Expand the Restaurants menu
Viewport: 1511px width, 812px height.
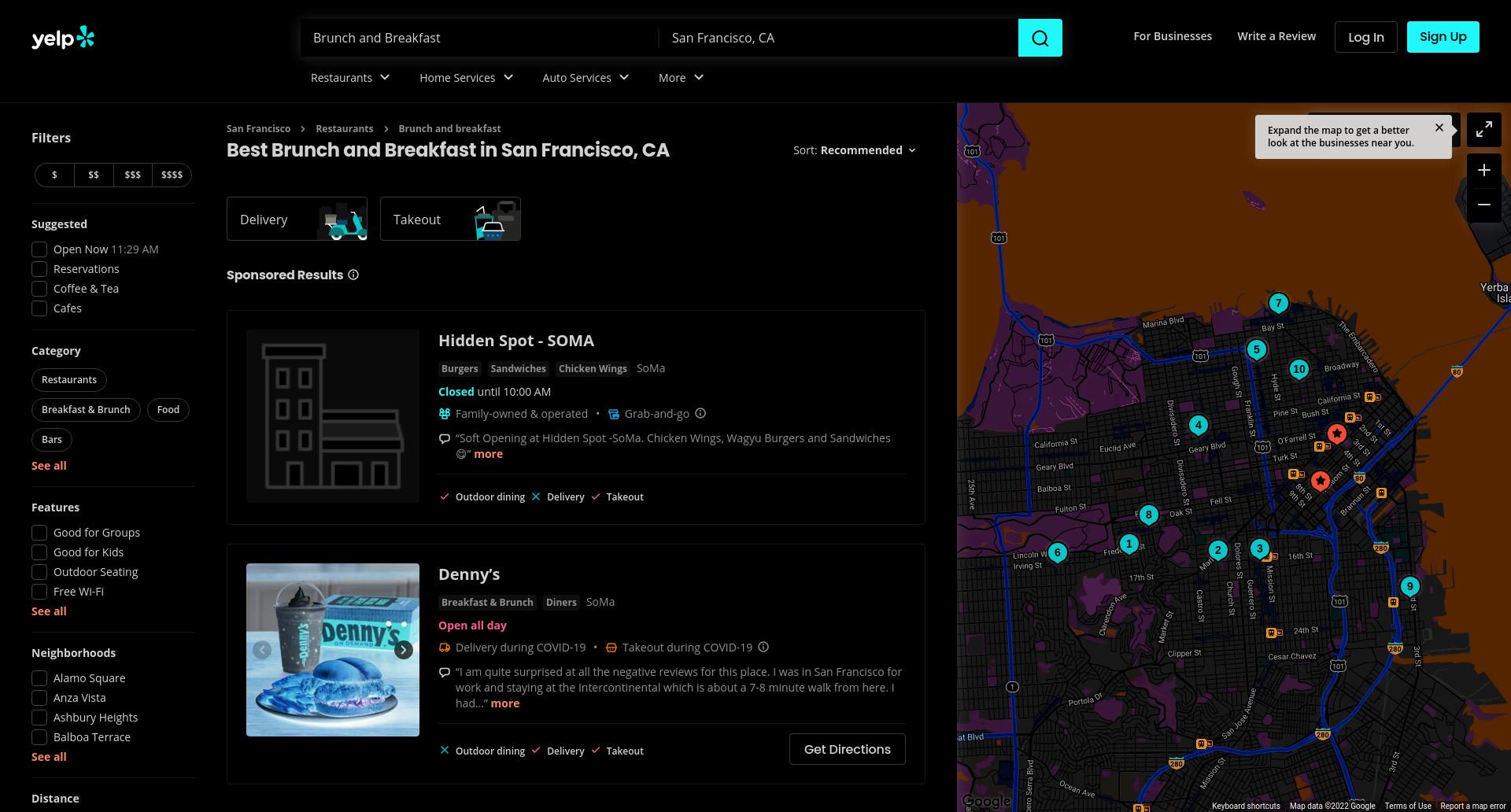tap(350, 78)
